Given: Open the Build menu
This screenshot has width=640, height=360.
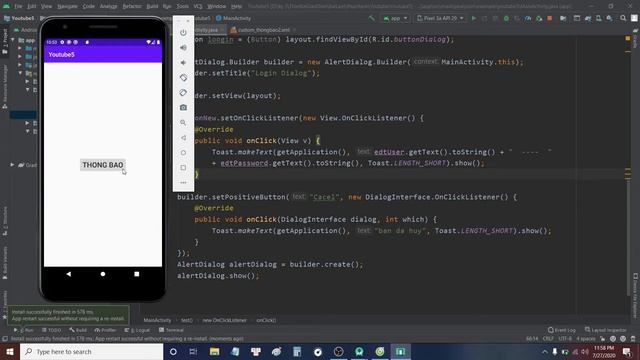Looking at the screenshot, I should click(x=152, y=7).
